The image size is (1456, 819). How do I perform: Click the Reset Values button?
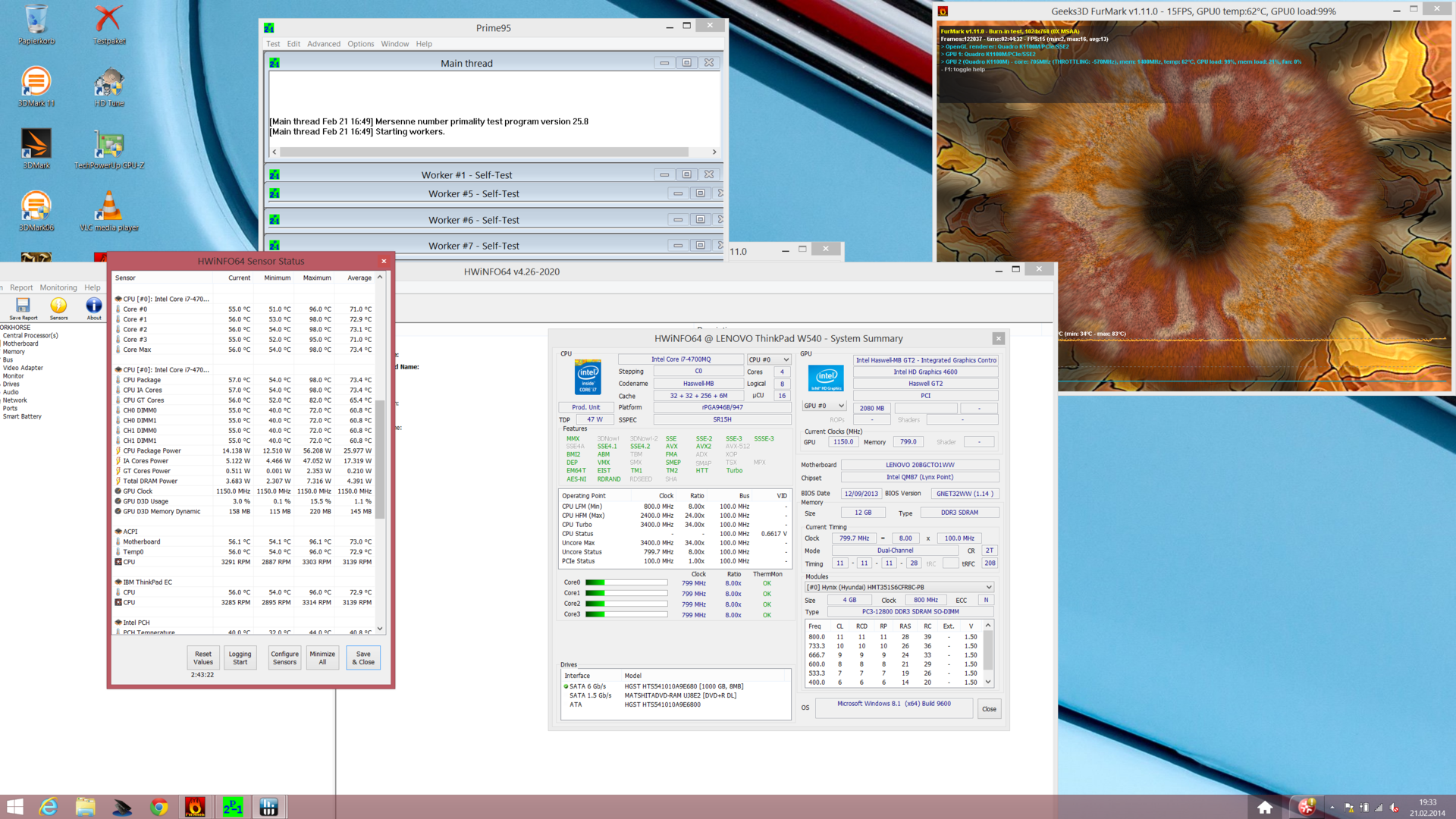coord(203,657)
